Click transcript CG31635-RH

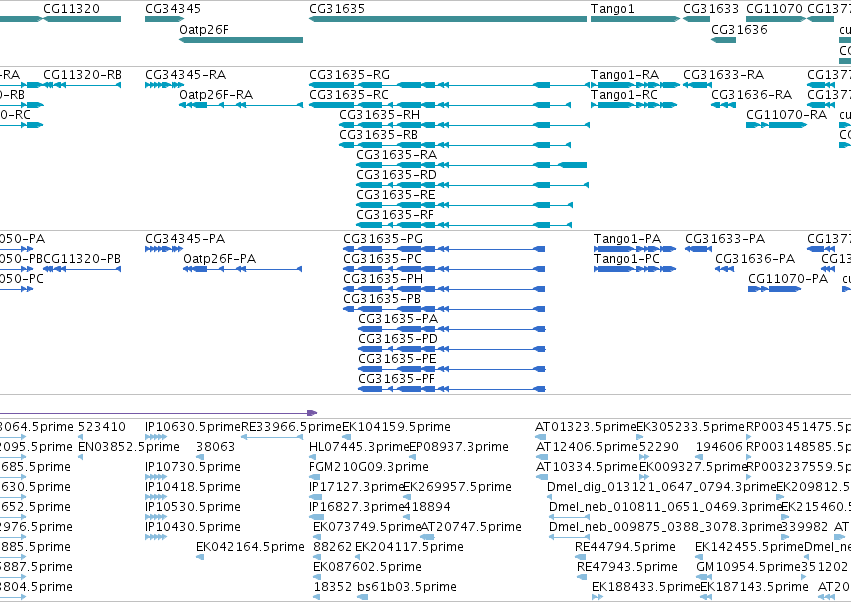coord(465,125)
